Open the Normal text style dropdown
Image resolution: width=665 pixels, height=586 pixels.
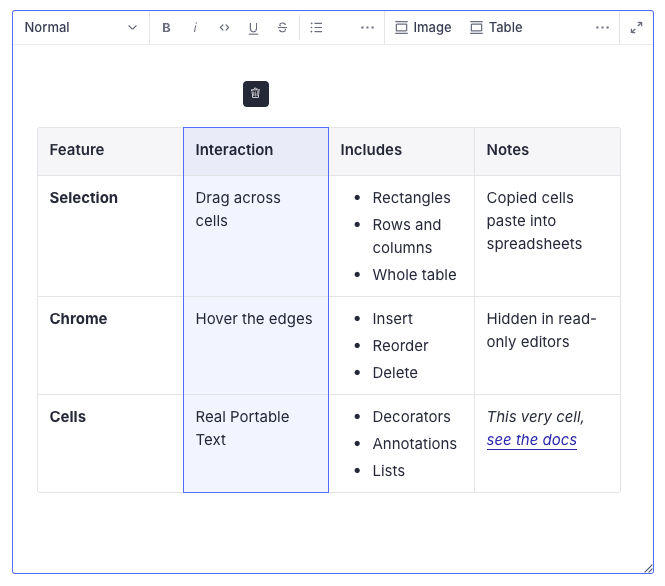pyautogui.click(x=81, y=28)
